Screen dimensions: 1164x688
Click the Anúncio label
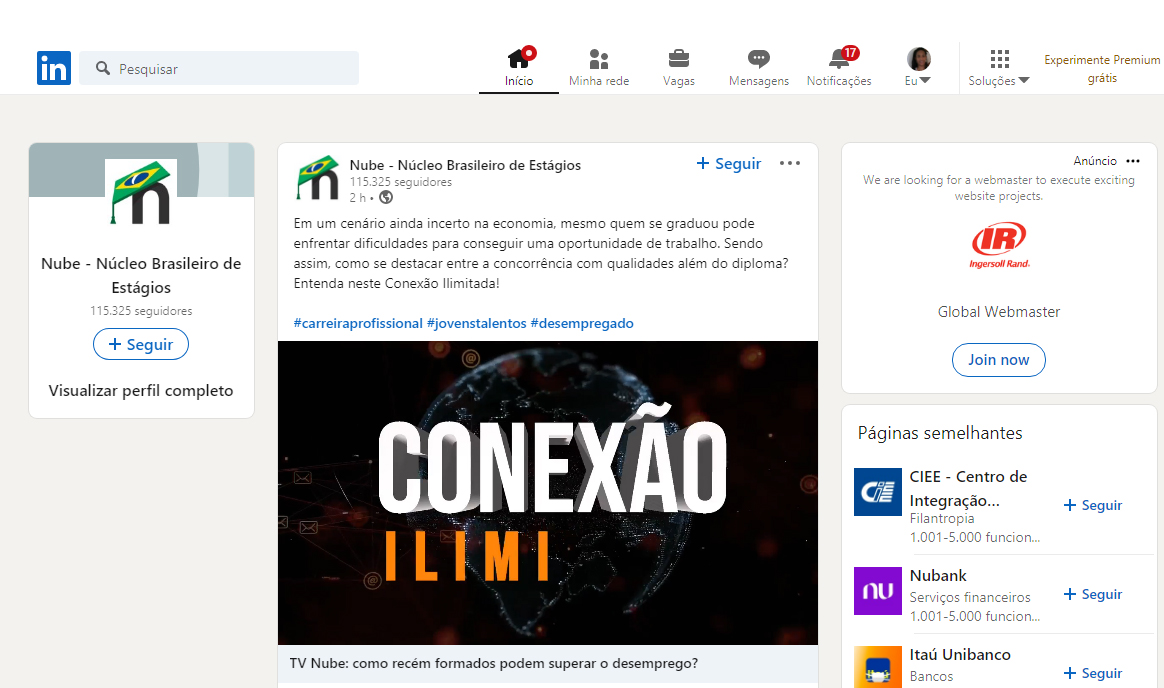click(x=1095, y=161)
